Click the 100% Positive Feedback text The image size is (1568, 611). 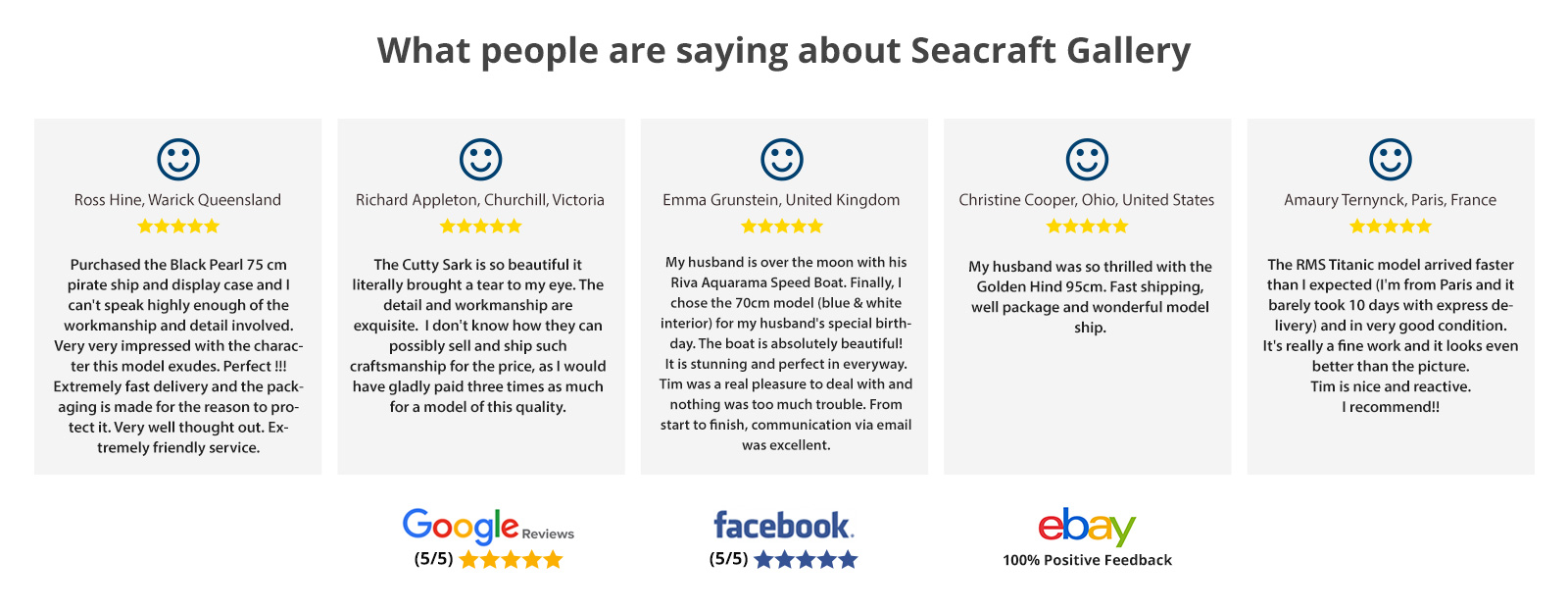(x=1087, y=560)
